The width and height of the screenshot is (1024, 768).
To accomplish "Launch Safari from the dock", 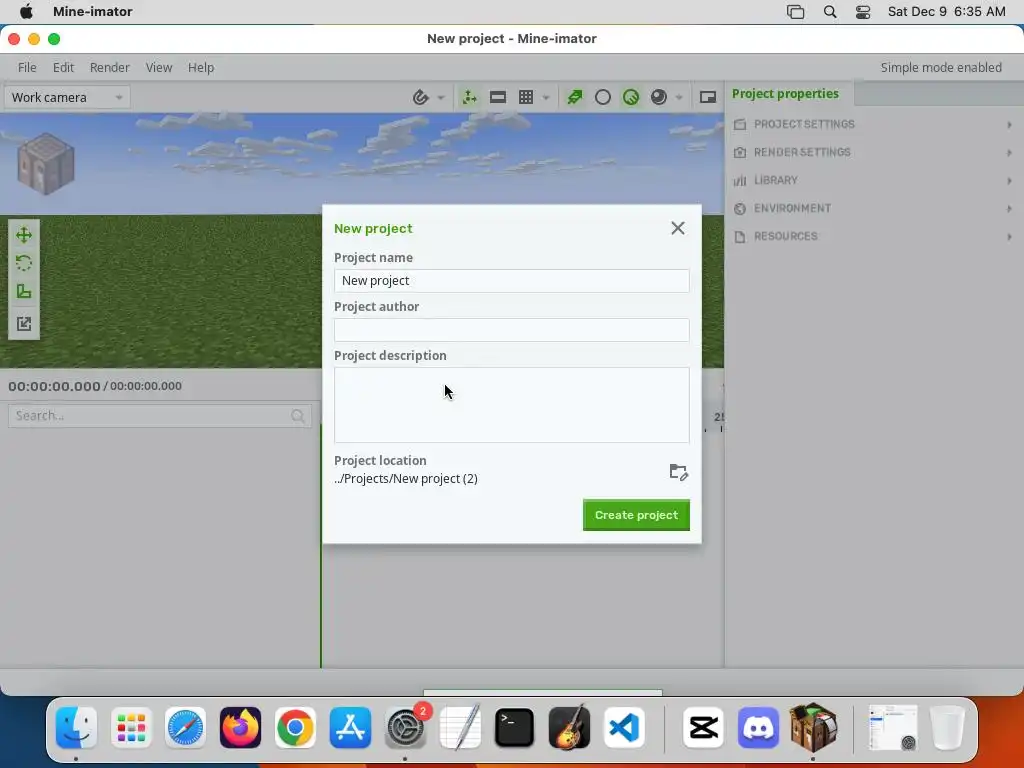I will 185,728.
